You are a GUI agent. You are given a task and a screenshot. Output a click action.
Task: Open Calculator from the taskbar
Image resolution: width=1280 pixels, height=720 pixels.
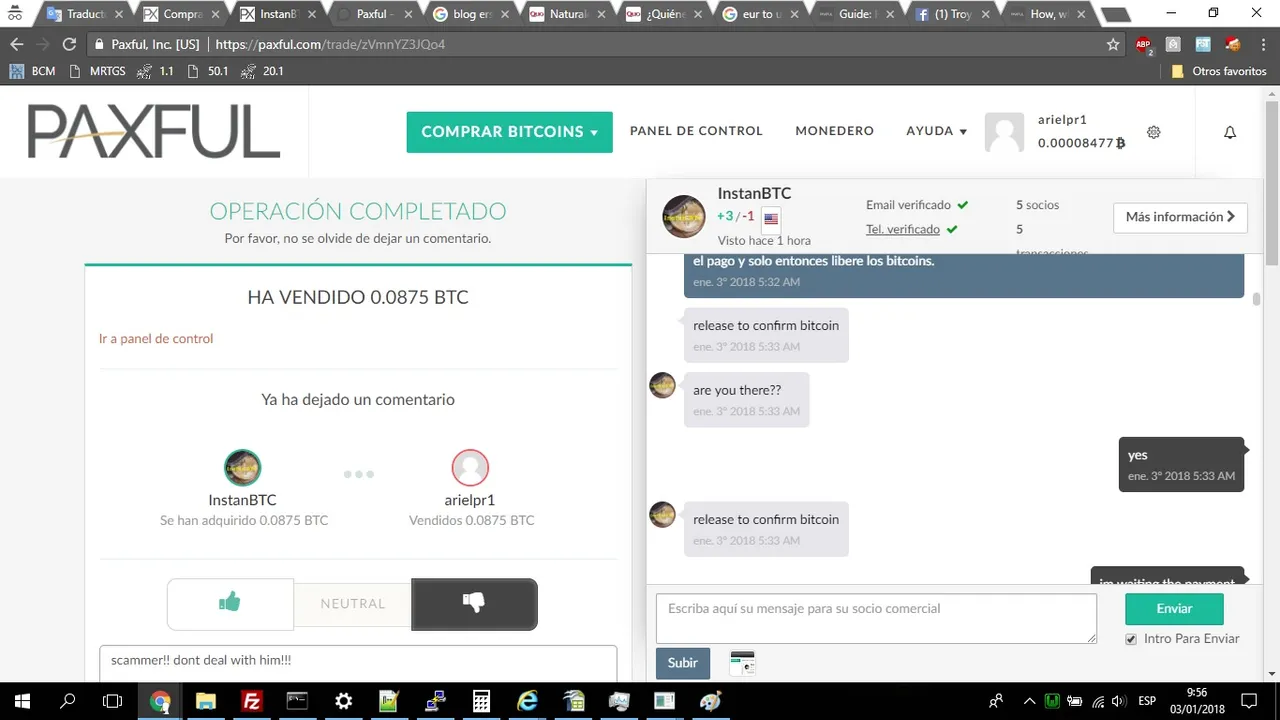(x=481, y=701)
